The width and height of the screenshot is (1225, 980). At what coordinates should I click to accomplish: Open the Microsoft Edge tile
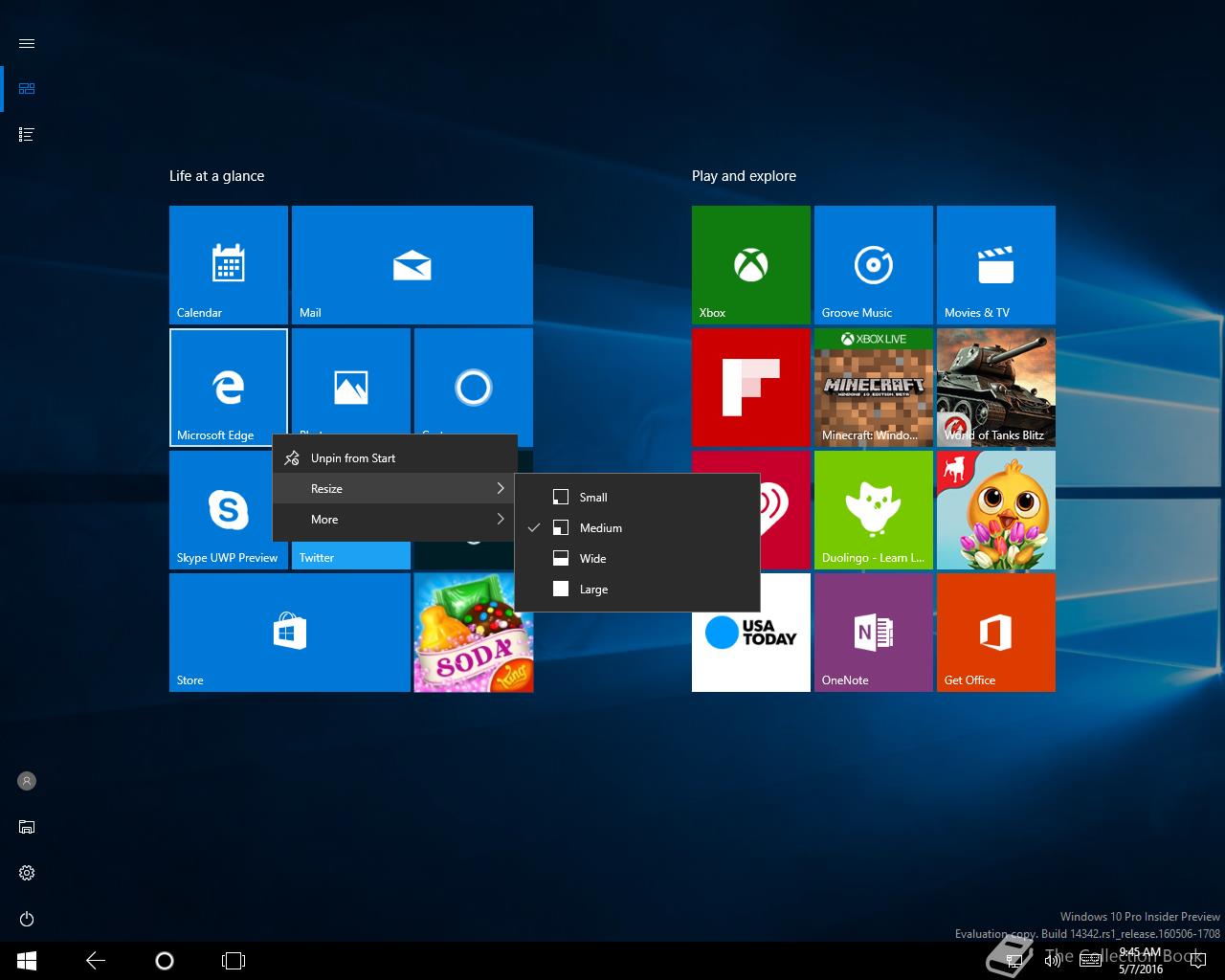tap(229, 388)
